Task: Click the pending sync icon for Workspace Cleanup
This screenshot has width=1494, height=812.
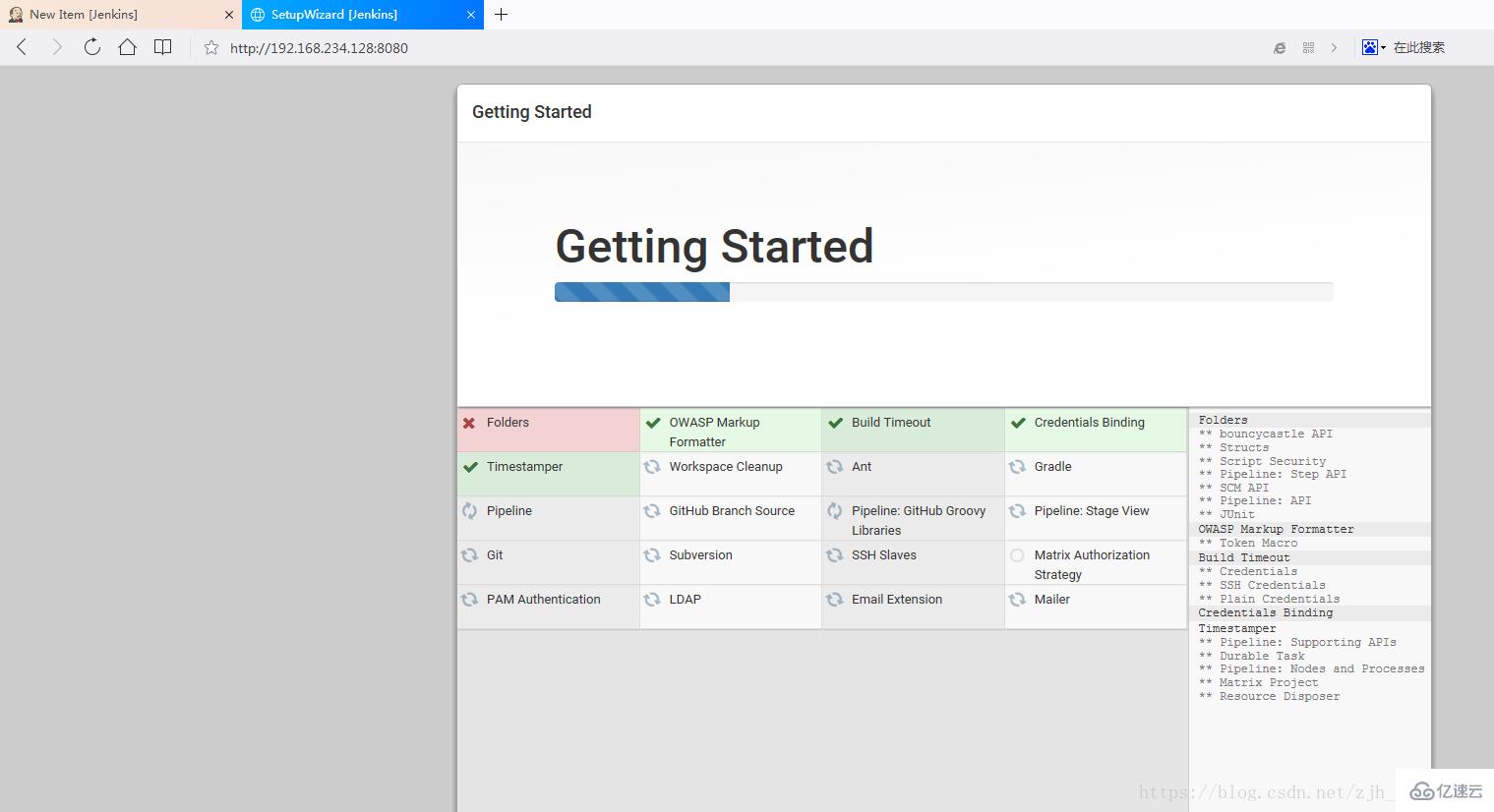Action: pyautogui.click(x=652, y=467)
